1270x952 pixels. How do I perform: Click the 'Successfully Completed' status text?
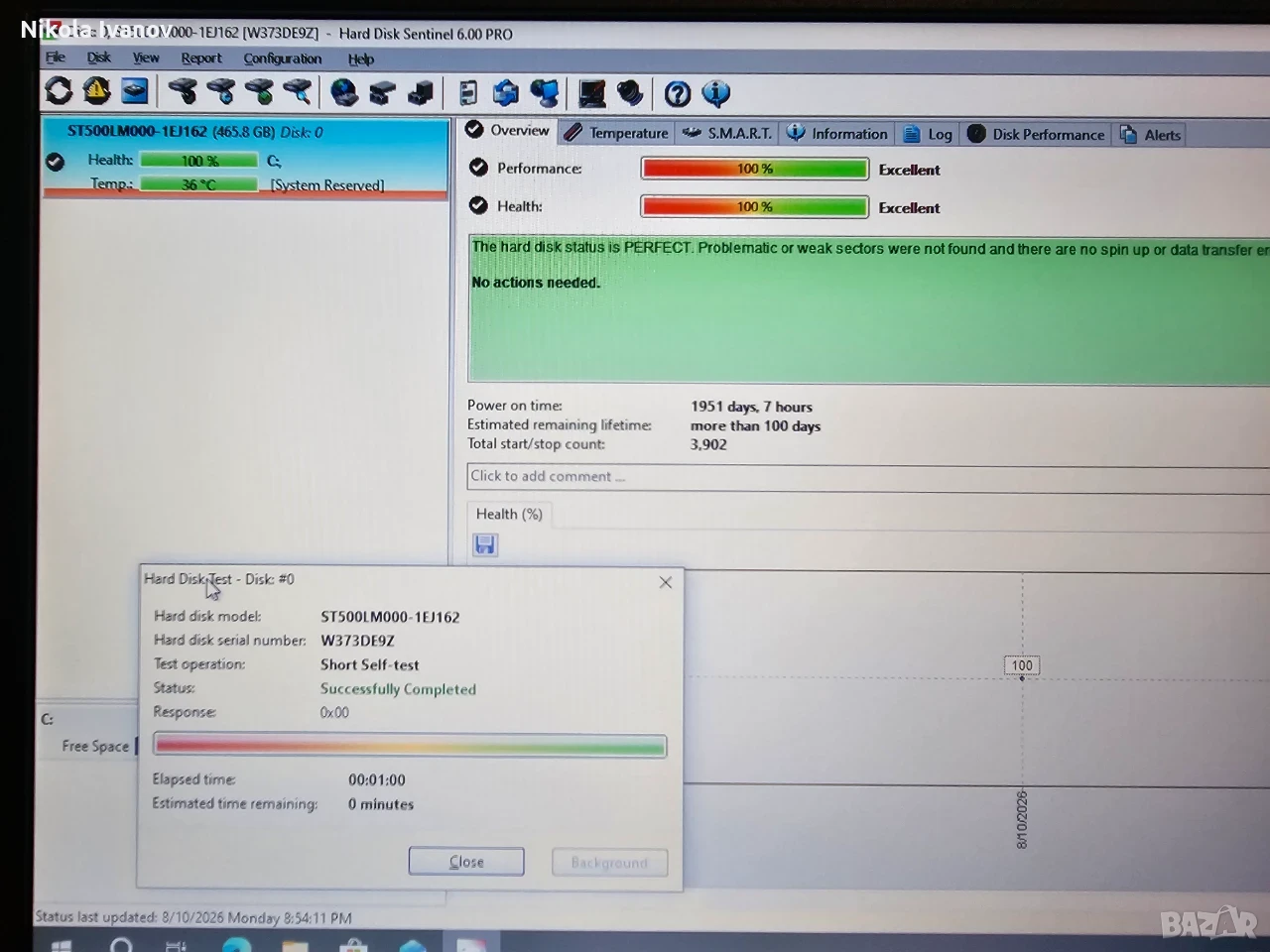coord(398,689)
